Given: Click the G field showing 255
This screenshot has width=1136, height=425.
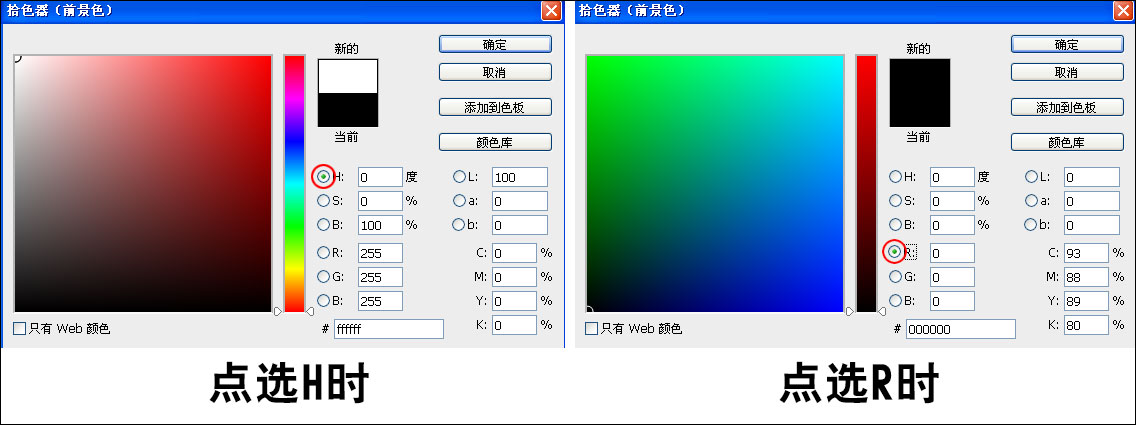Looking at the screenshot, I should [380, 277].
